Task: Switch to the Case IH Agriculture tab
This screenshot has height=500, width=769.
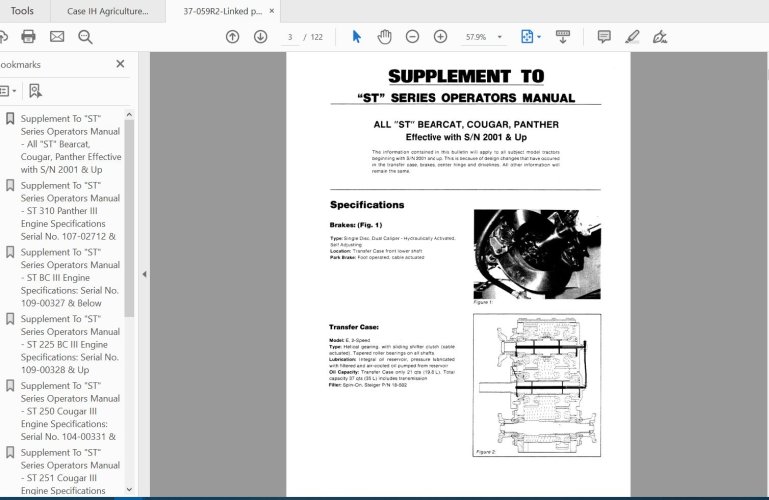Action: click(x=107, y=11)
